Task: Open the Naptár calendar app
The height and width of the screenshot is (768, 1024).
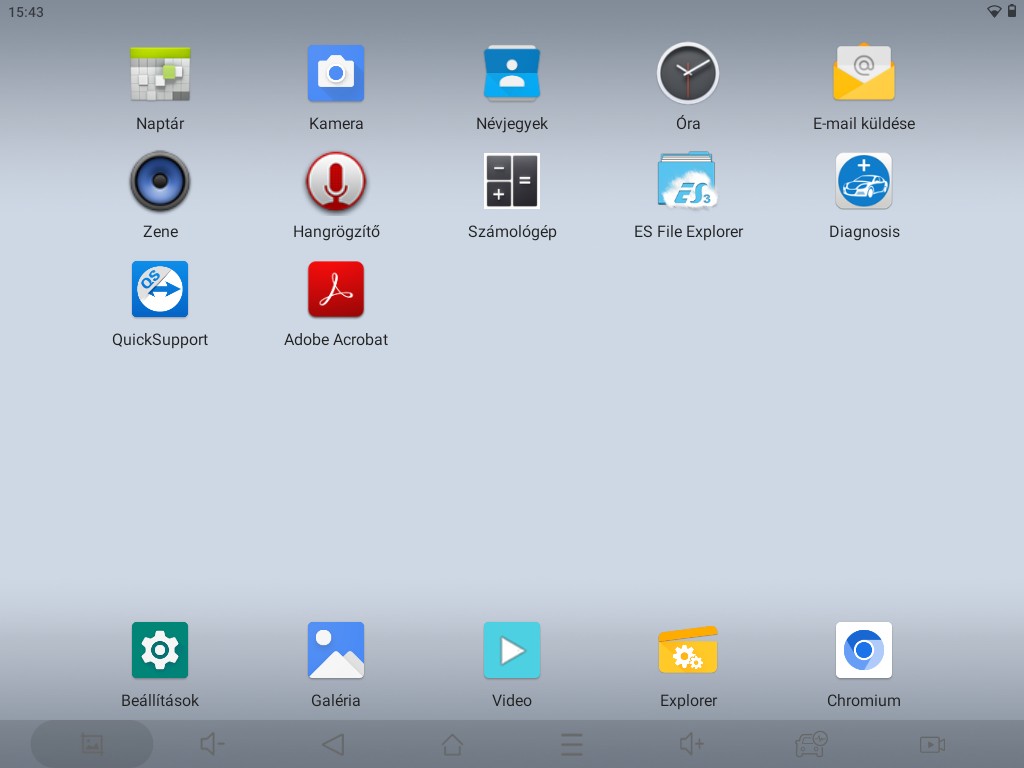Action: pyautogui.click(x=160, y=74)
